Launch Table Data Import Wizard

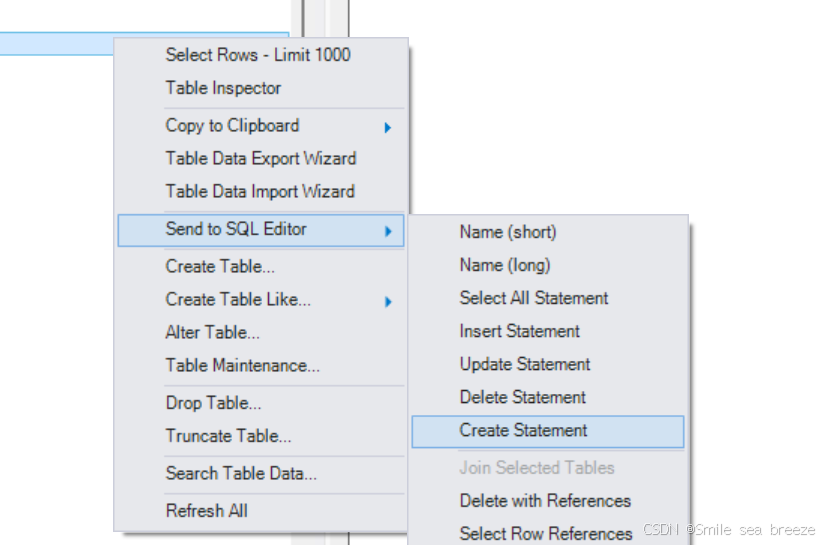tap(260, 191)
